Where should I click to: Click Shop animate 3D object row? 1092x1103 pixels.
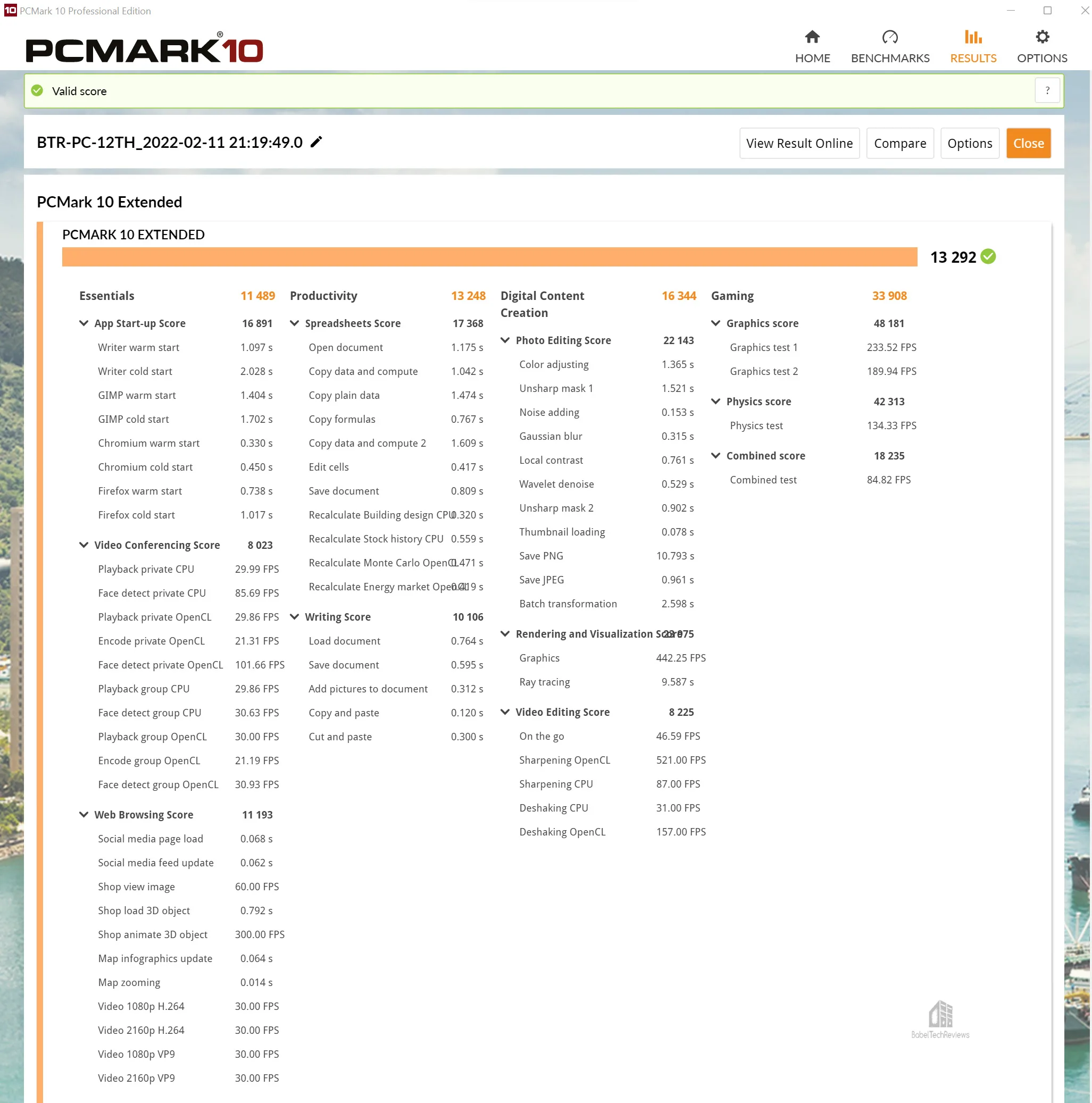point(191,935)
